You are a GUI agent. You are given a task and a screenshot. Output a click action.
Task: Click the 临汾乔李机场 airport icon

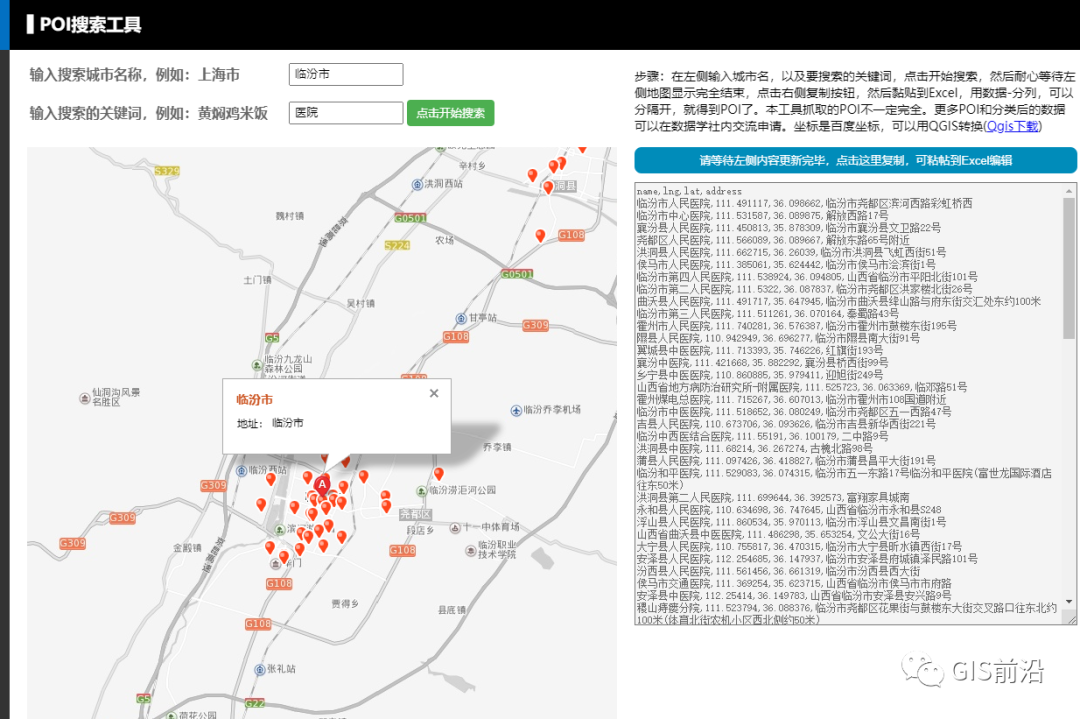[516, 410]
